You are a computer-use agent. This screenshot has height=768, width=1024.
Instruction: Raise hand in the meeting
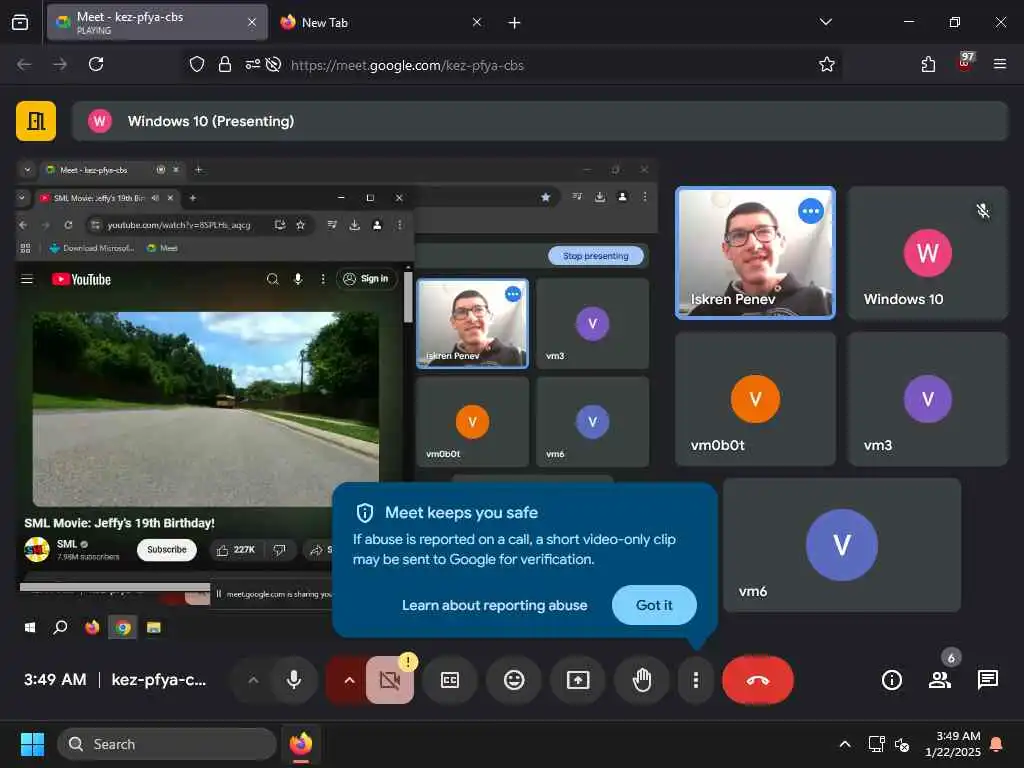[642, 680]
